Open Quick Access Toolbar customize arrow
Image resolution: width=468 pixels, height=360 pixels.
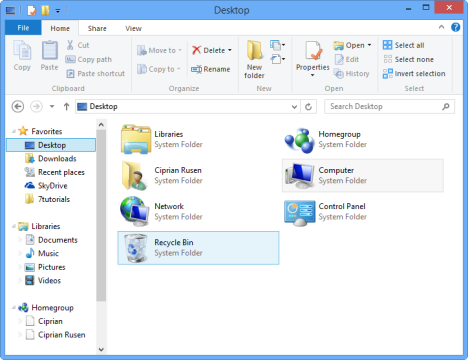coord(58,11)
